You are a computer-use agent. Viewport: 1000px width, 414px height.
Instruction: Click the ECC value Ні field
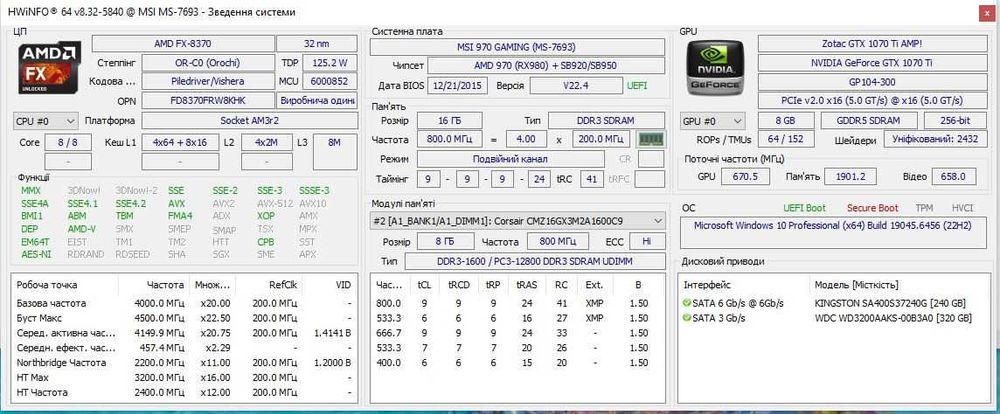point(647,242)
